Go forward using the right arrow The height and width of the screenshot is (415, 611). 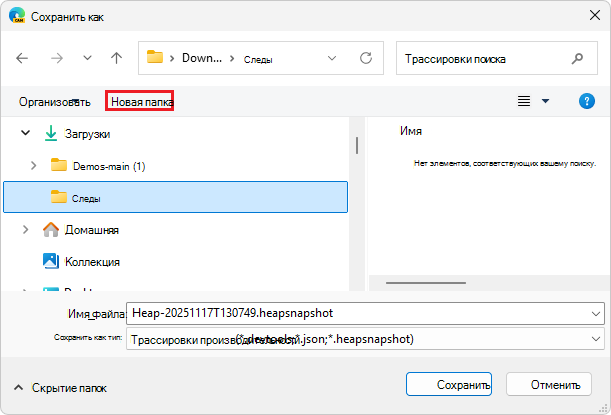tap(57, 58)
